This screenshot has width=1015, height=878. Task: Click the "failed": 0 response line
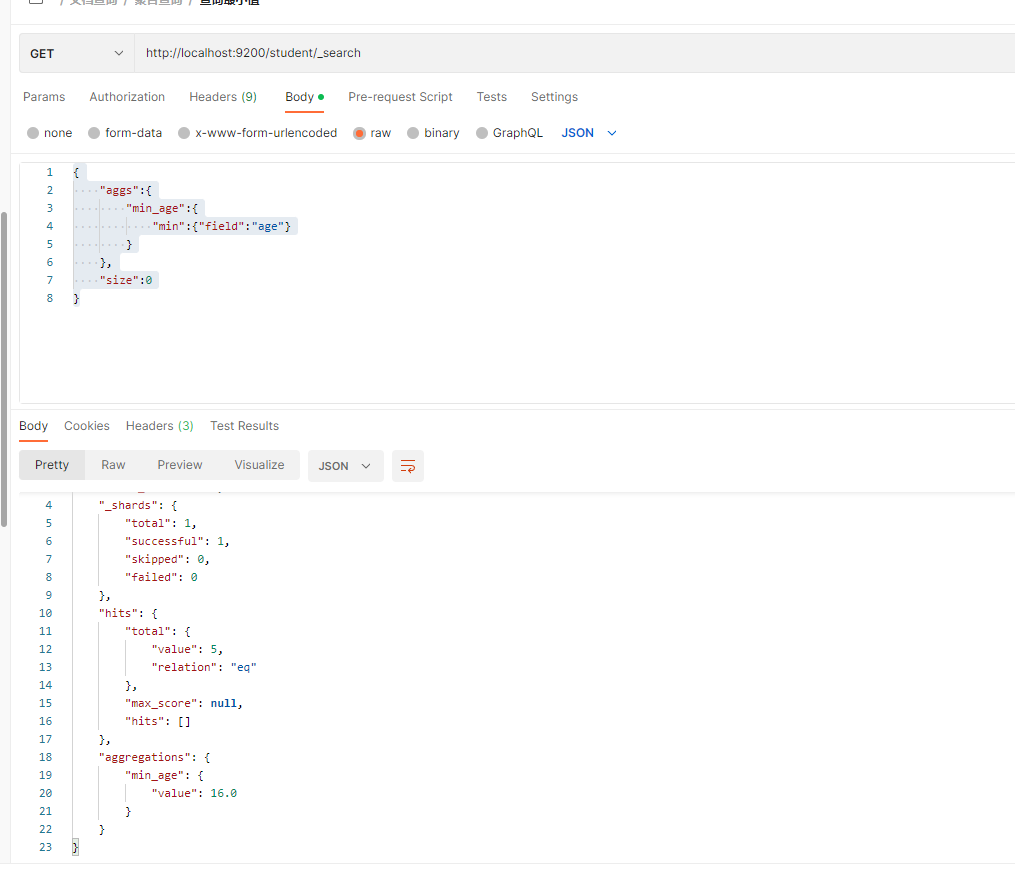[x=161, y=578]
